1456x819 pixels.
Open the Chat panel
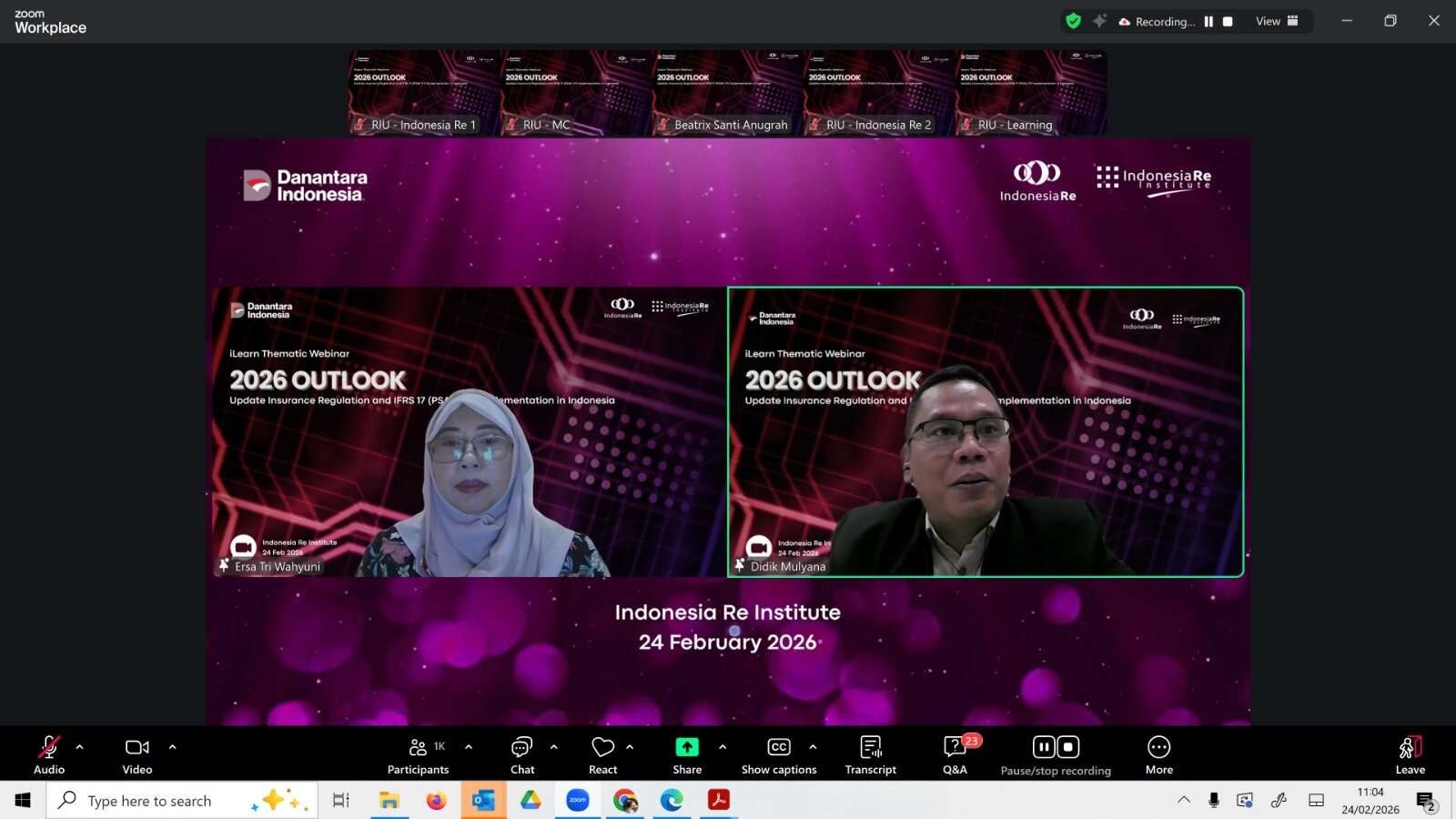(x=522, y=754)
